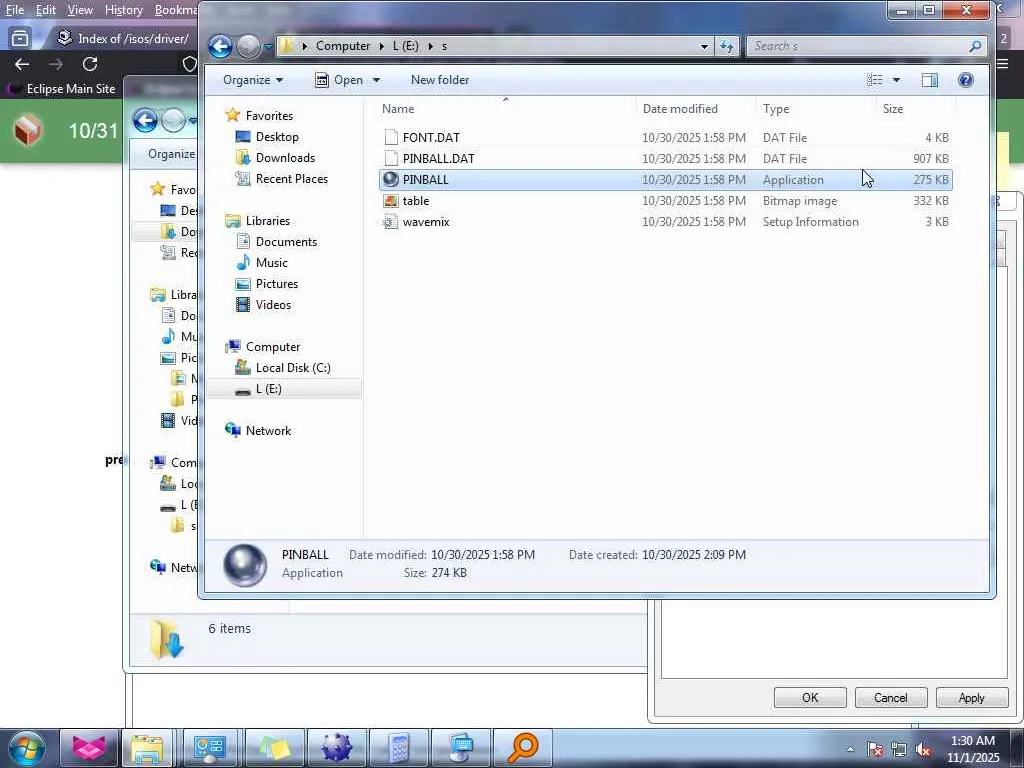Select Documents under Libraries
This screenshot has height=768, width=1024.
click(x=286, y=242)
